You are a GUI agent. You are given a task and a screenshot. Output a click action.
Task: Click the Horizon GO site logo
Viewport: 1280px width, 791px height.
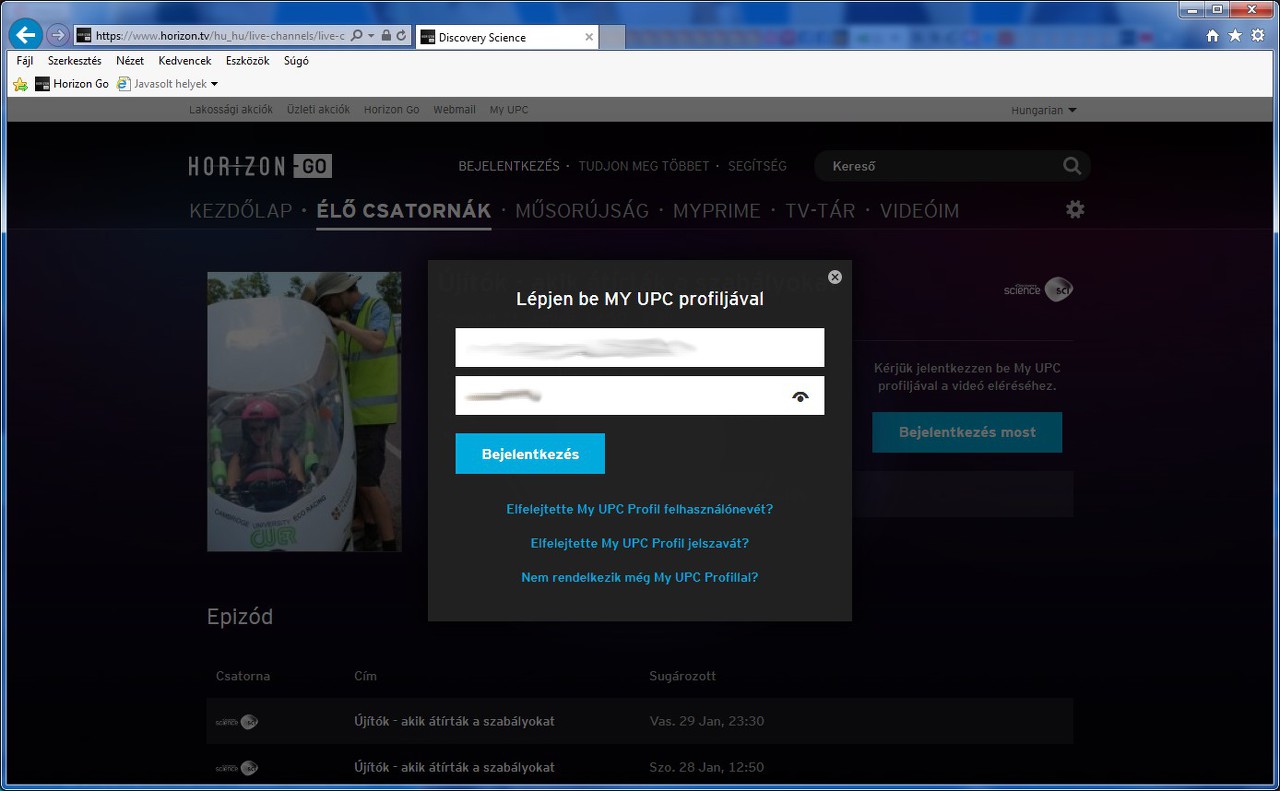[x=260, y=166]
